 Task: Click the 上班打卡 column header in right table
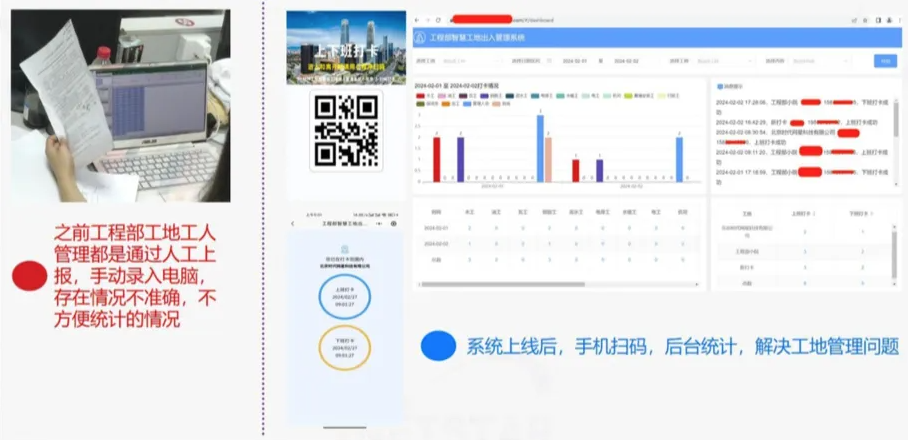pyautogui.click(x=802, y=213)
